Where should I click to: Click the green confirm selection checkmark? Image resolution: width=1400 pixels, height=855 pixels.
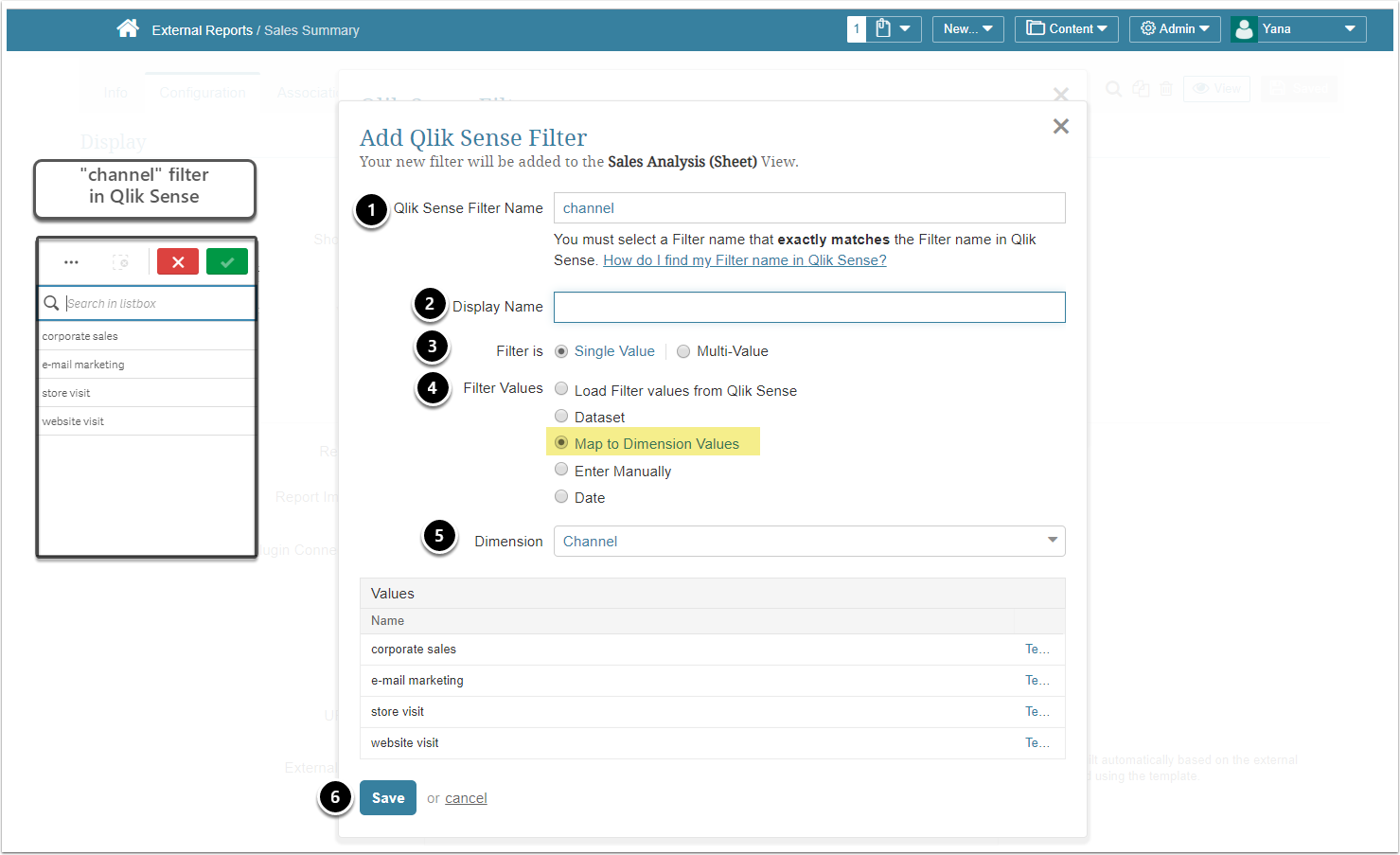coord(227,262)
